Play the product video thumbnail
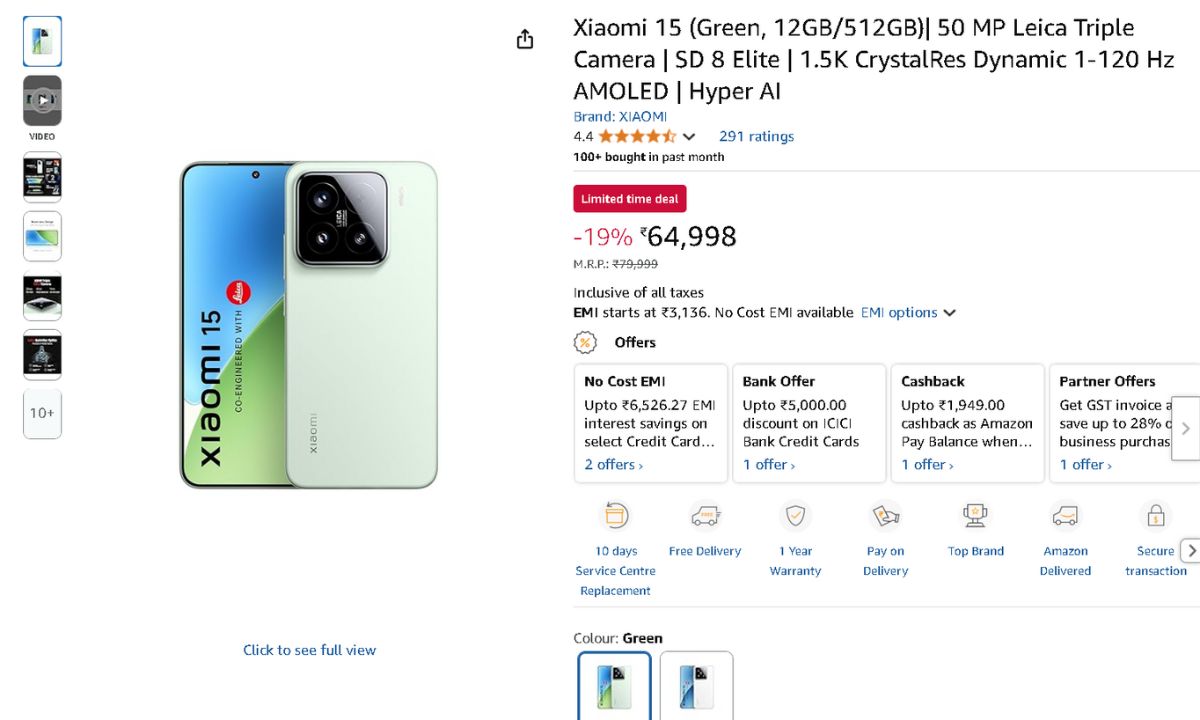The height and width of the screenshot is (720, 1200). point(42,101)
